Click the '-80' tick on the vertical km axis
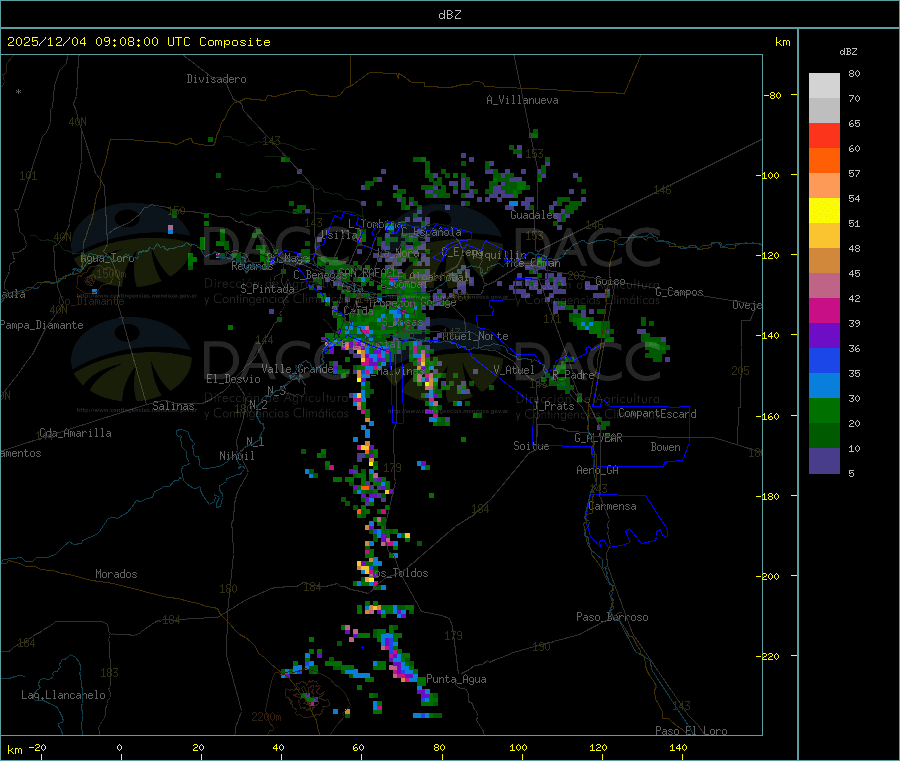 [773, 95]
